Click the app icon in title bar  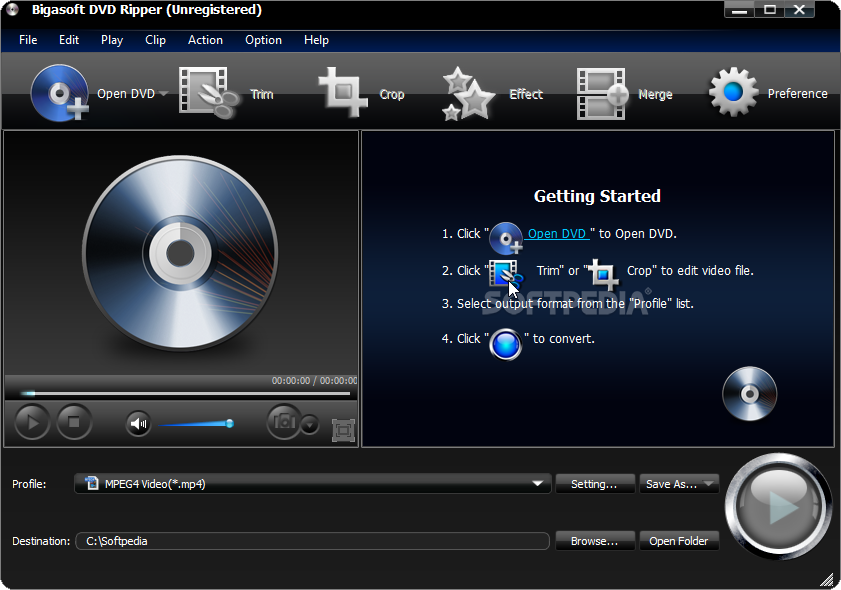point(12,10)
